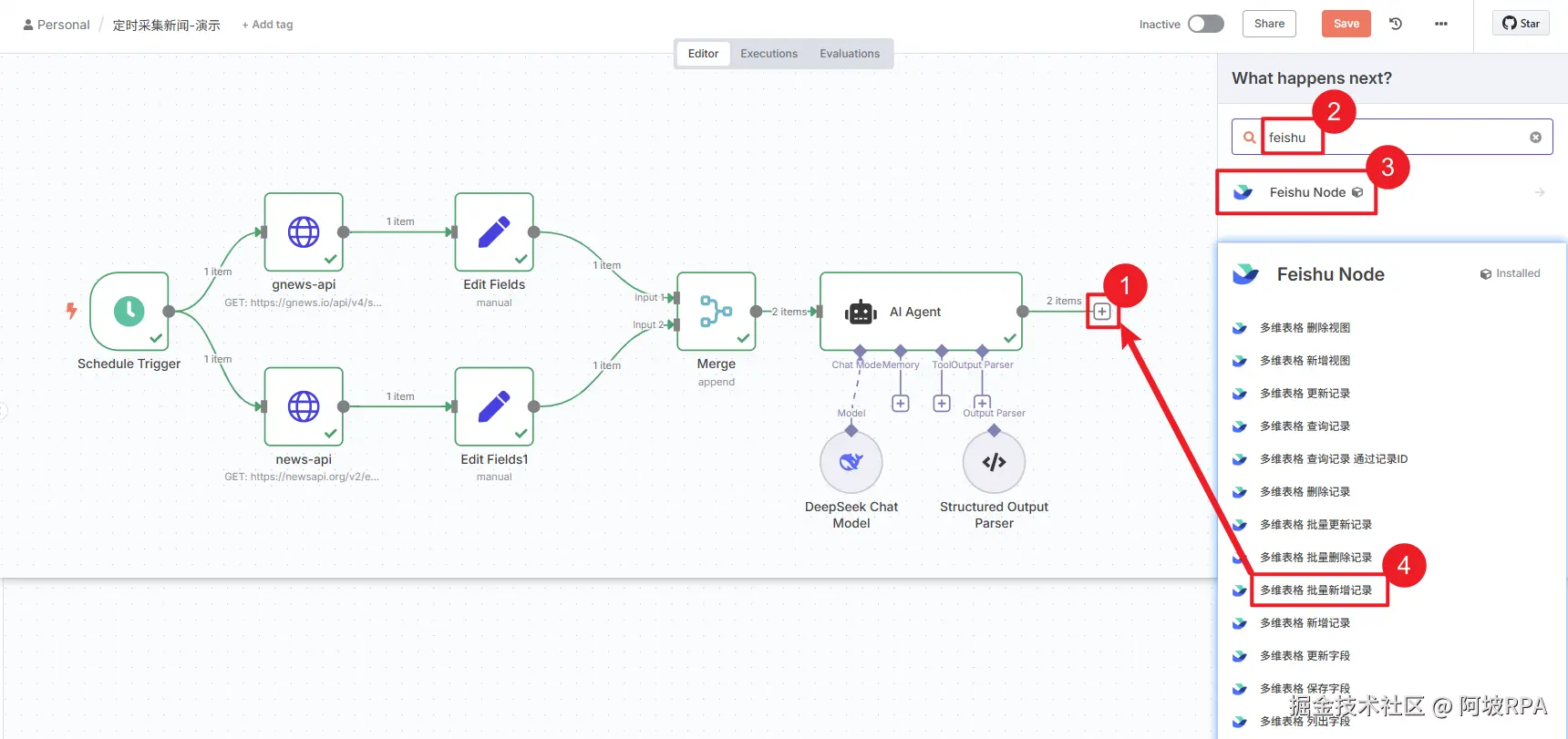Click the AI Agent Chat Model connector diamond

[x=860, y=351]
